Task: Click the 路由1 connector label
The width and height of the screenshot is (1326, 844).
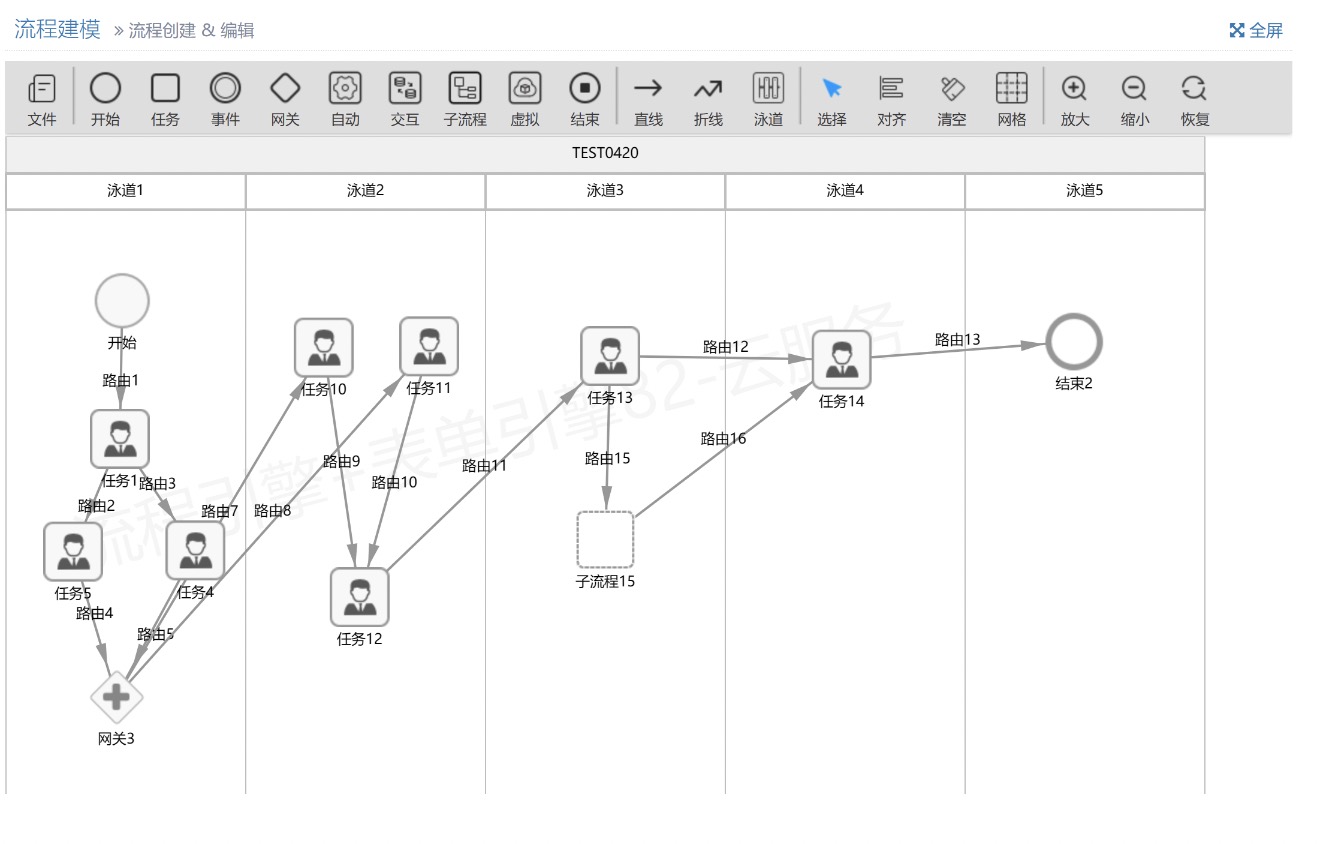Action: tap(121, 380)
